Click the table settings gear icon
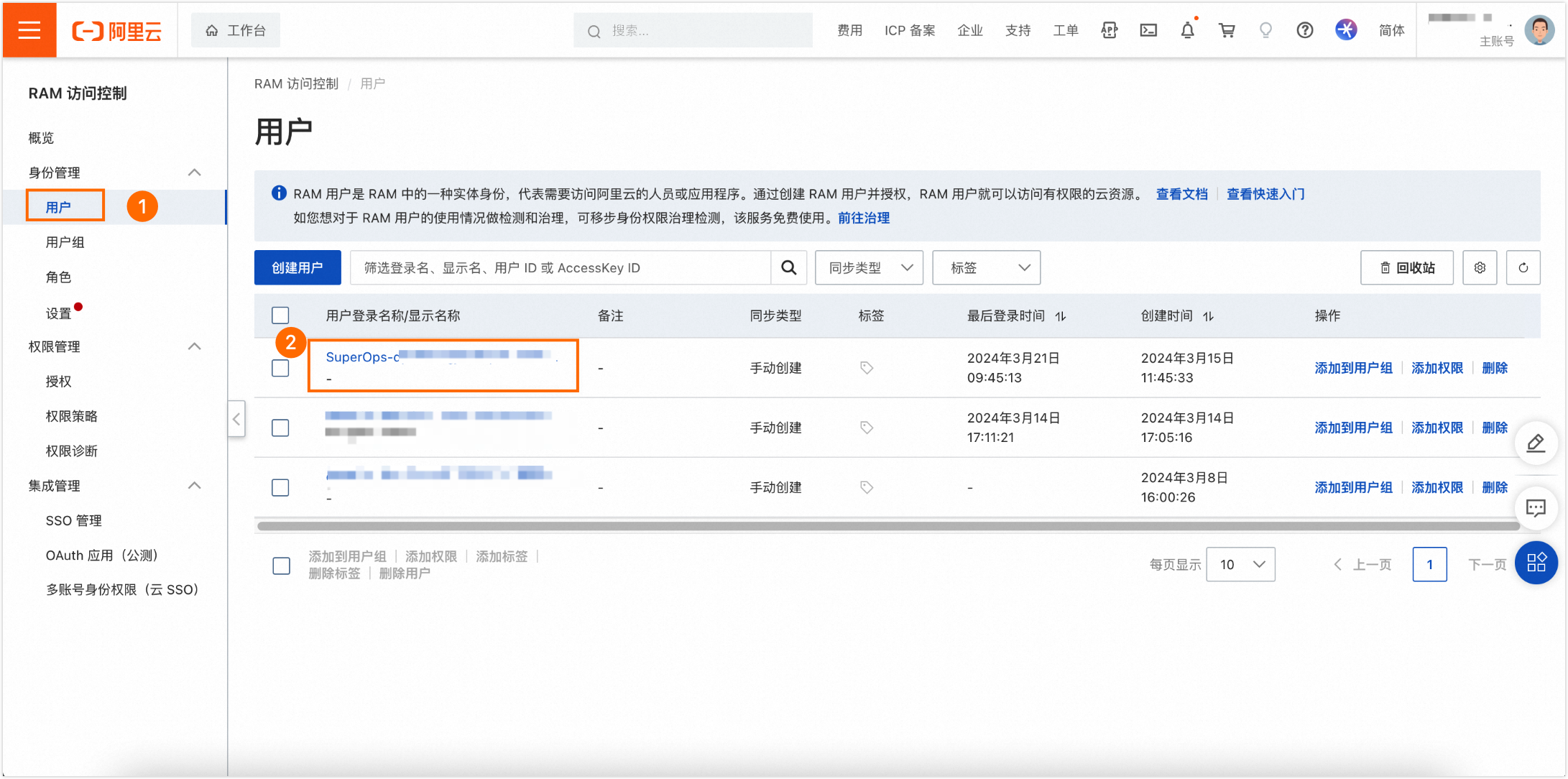Screen dimensions: 1568x779 pyautogui.click(x=1479, y=268)
